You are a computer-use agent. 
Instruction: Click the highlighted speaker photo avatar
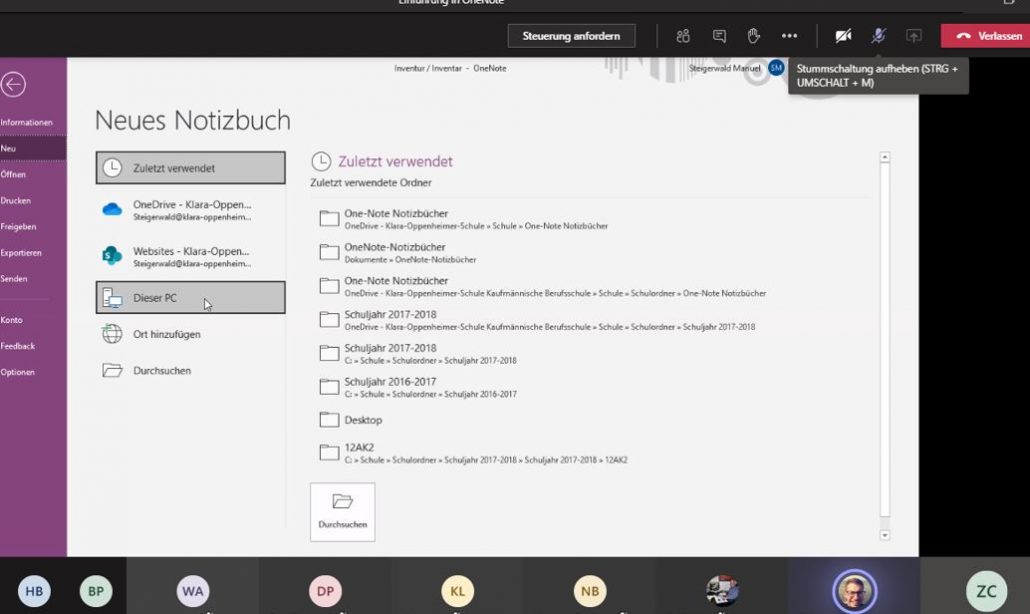pyautogui.click(x=855, y=591)
